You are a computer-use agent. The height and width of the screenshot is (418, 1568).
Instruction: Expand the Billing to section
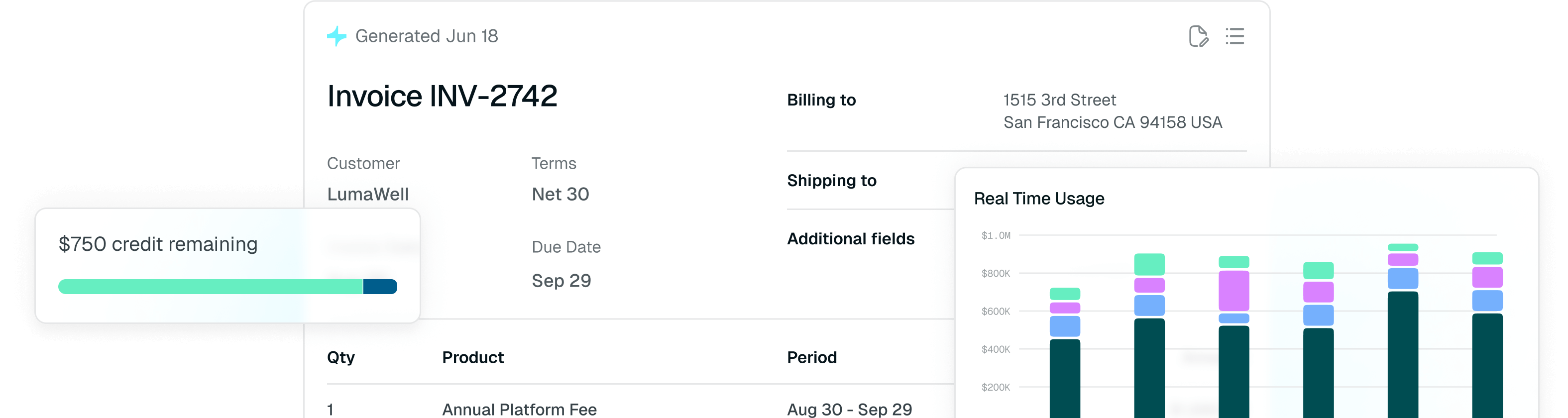pos(821,101)
